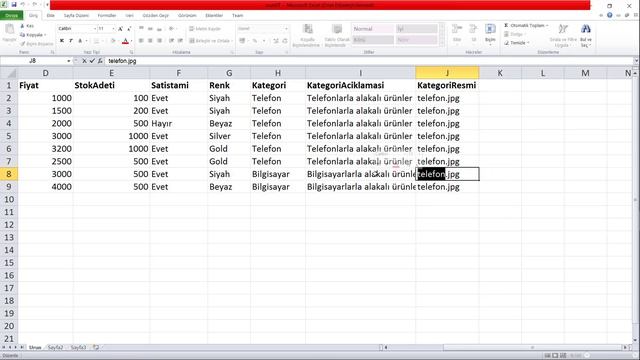Open the Name Box dropdown arrow
The height and width of the screenshot is (360, 640).
coord(68,61)
